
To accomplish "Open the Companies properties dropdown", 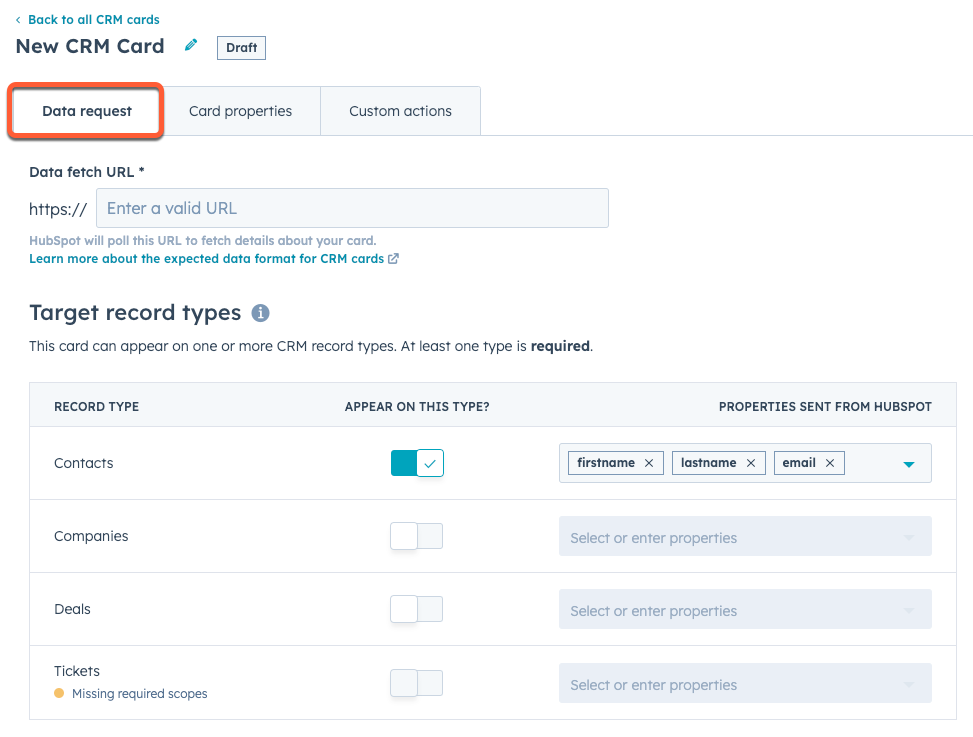I will tap(745, 537).
